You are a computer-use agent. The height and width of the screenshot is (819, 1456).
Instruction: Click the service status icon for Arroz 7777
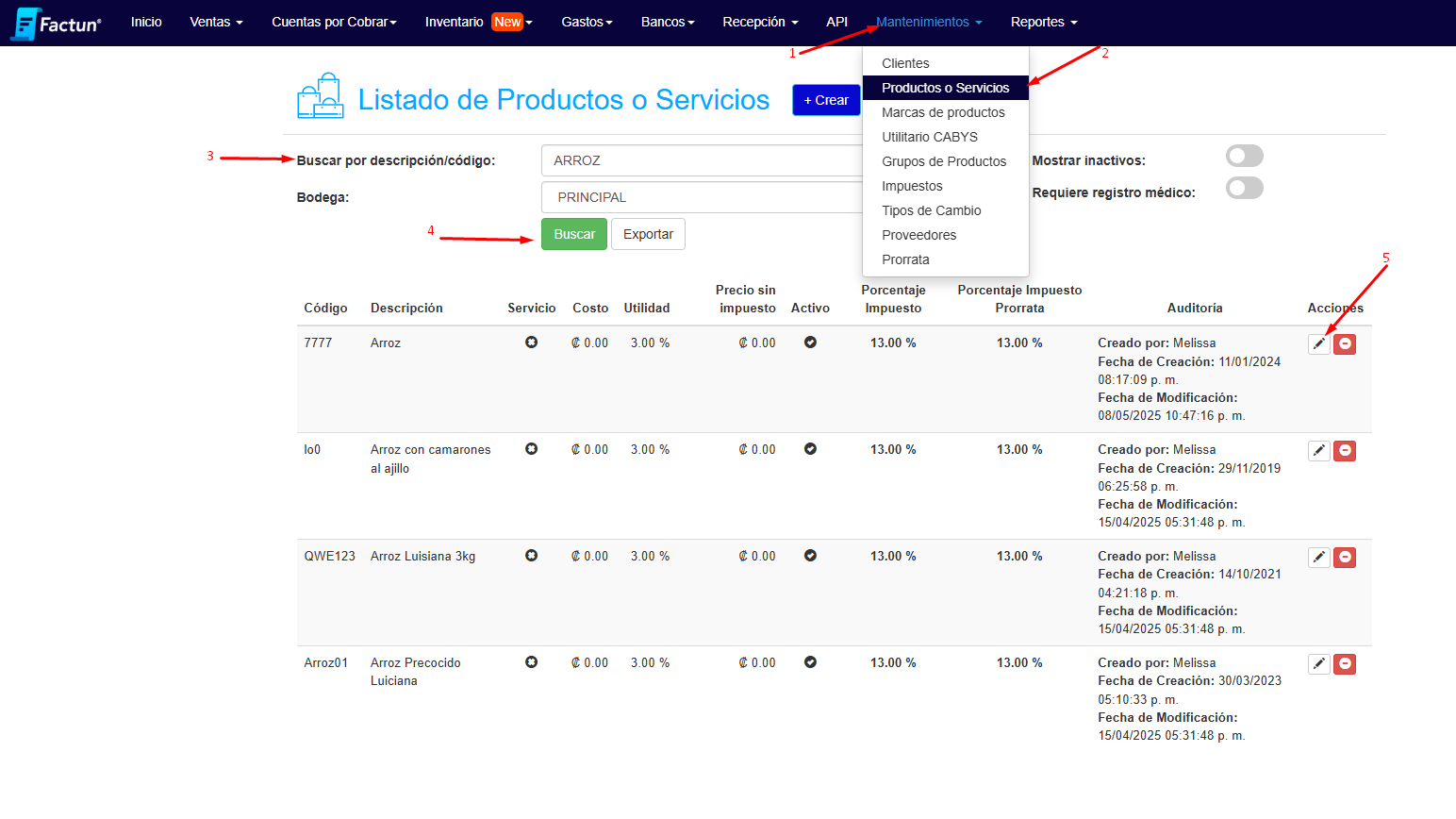532,343
